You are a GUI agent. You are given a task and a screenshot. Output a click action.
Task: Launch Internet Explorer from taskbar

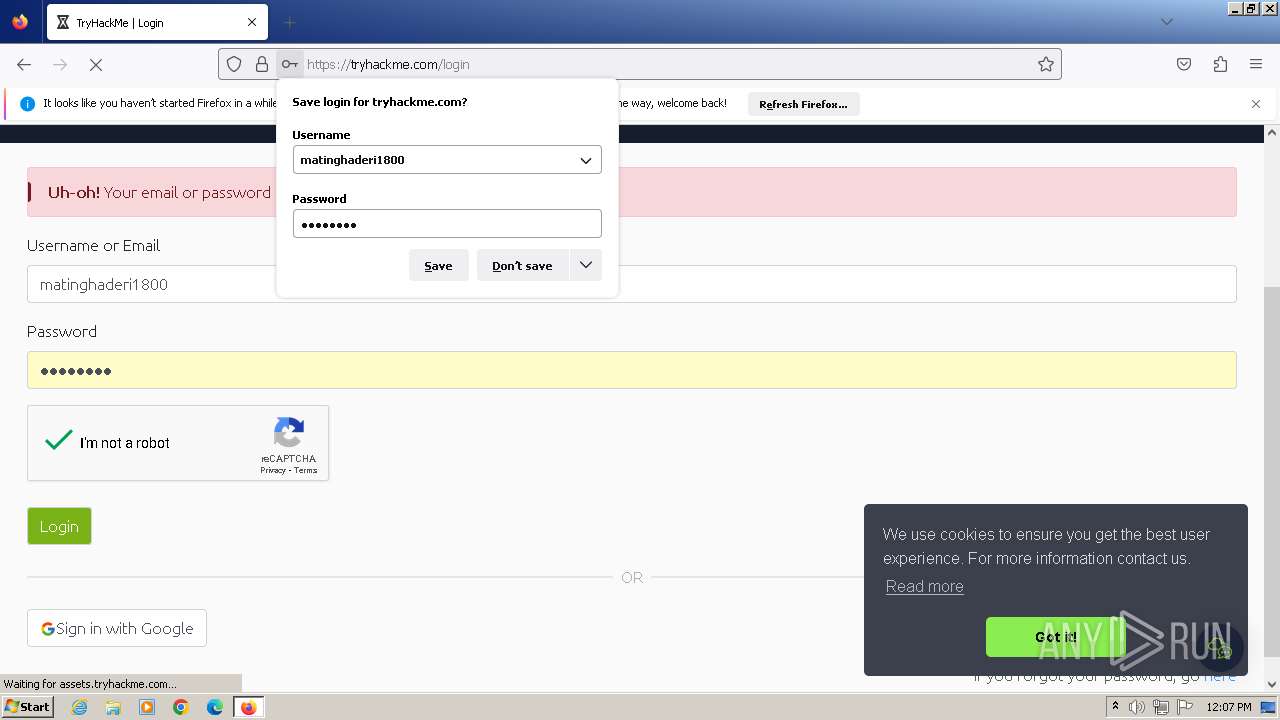pyautogui.click(x=79, y=707)
